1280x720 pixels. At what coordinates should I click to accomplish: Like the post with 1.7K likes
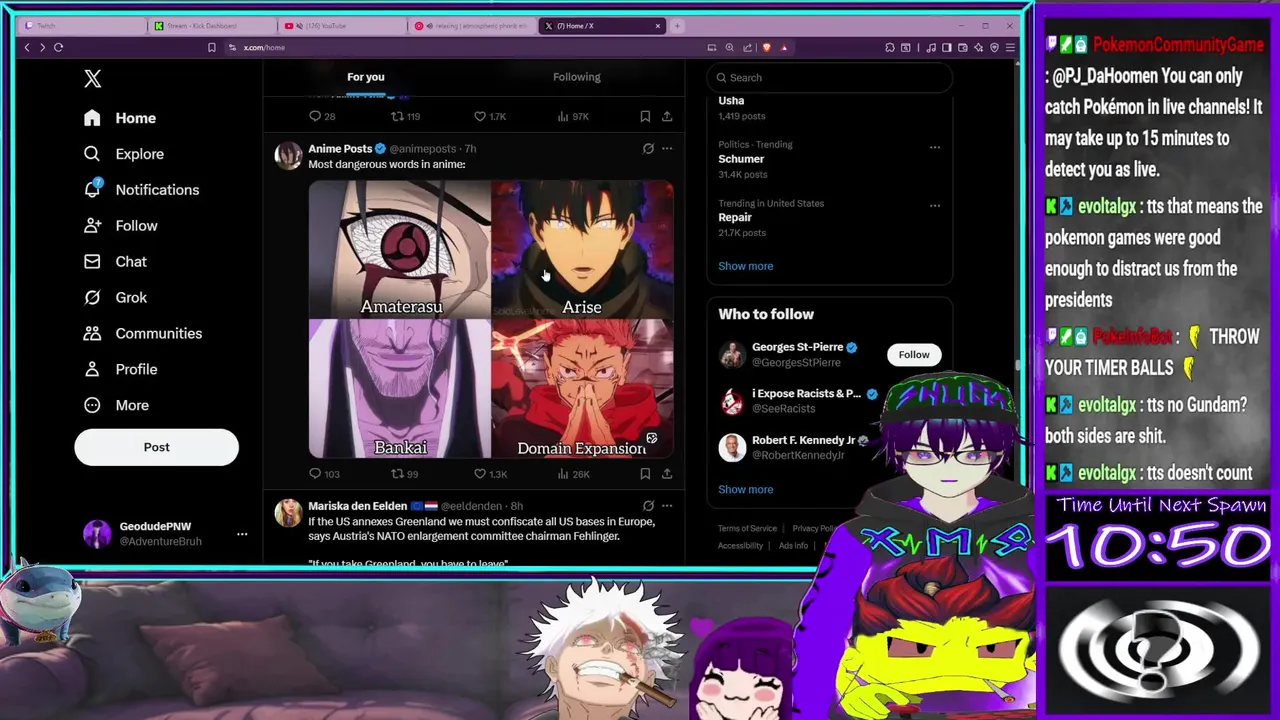point(490,117)
